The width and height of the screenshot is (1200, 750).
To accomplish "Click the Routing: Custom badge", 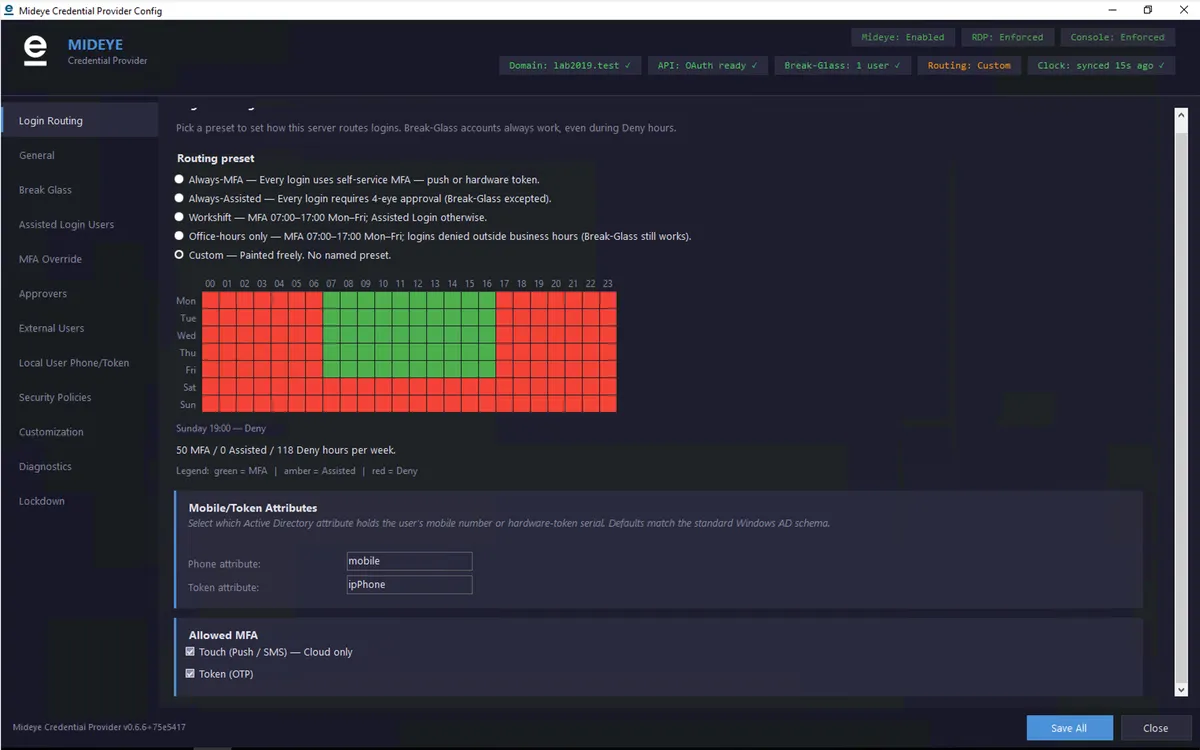I will pos(968,66).
